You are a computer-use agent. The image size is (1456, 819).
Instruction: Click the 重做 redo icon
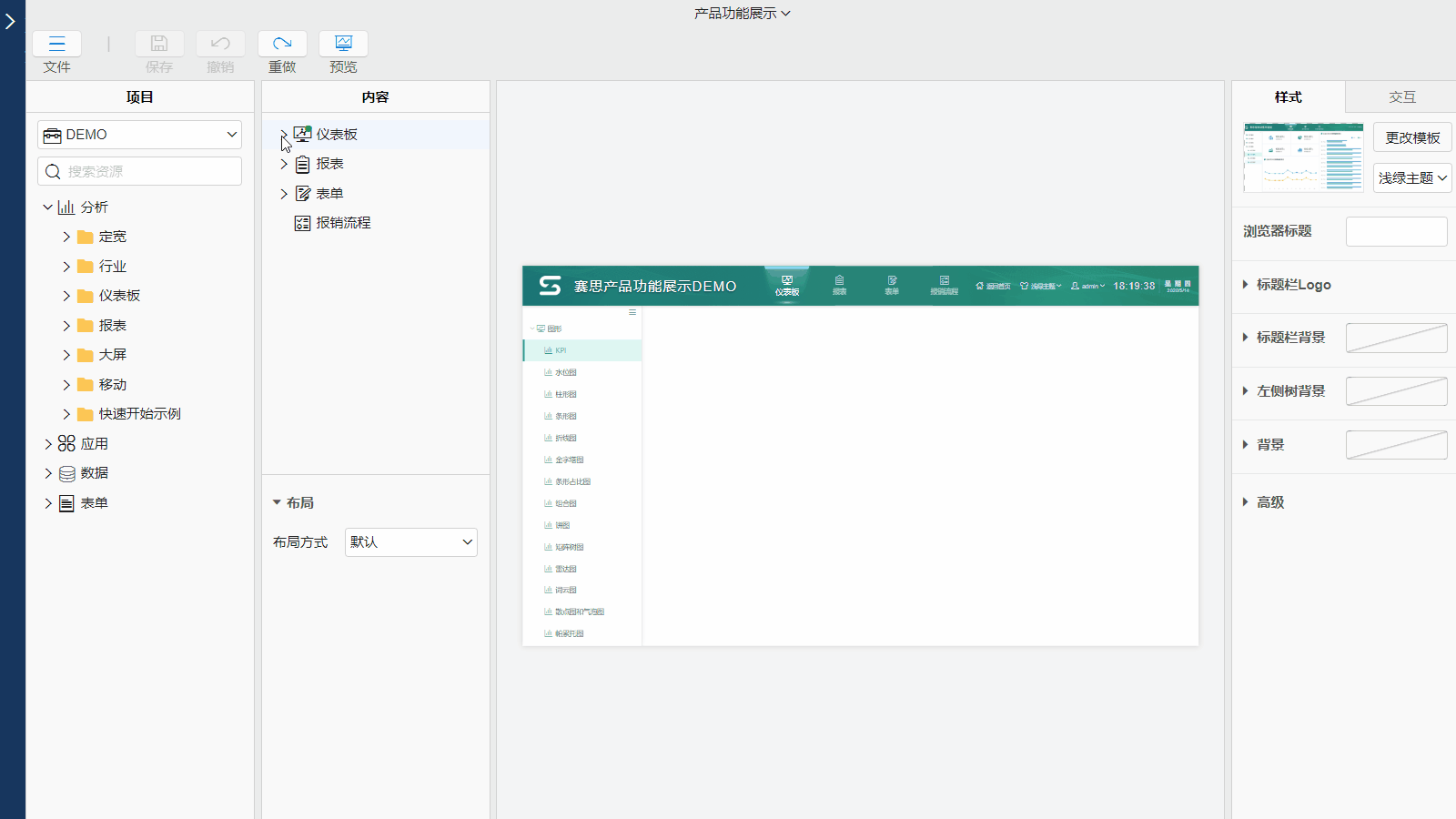coord(282,44)
